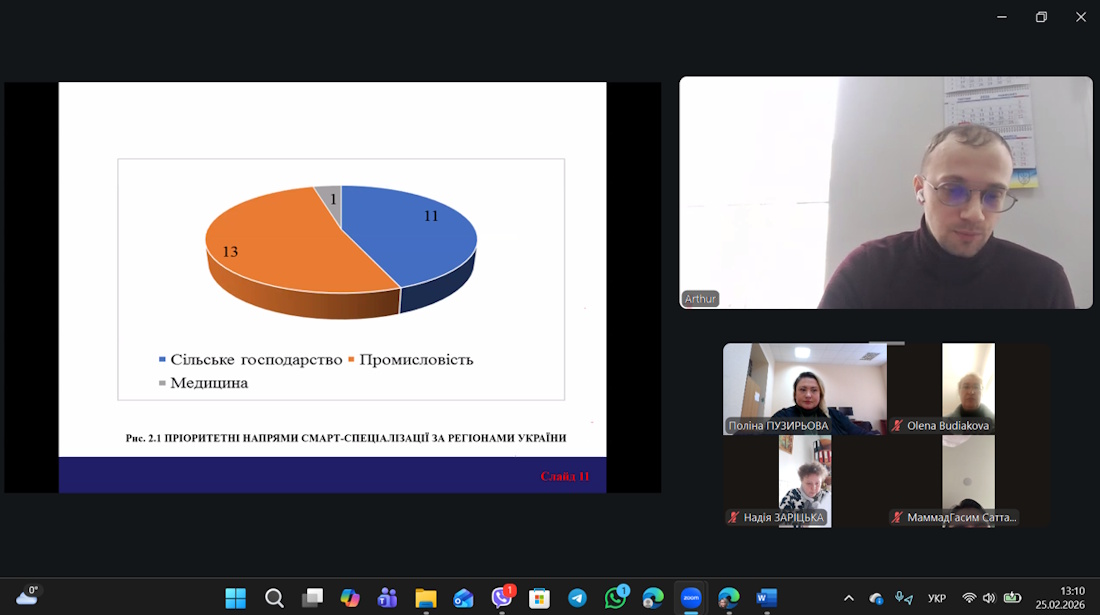This screenshot has width=1100, height=615.
Task: Open WhatsApp taskbar icon
Action: point(615,598)
